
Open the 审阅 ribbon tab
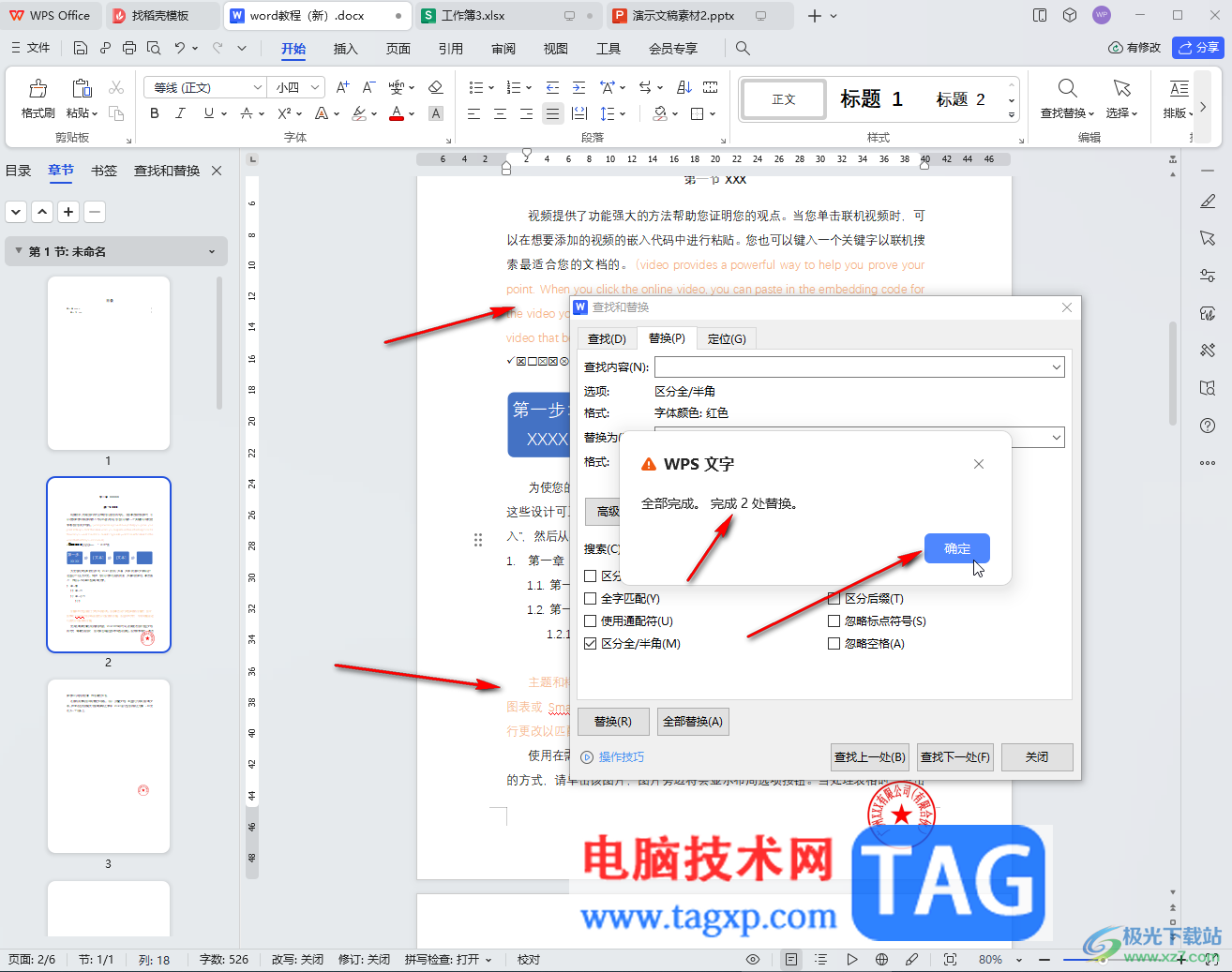pos(503,49)
